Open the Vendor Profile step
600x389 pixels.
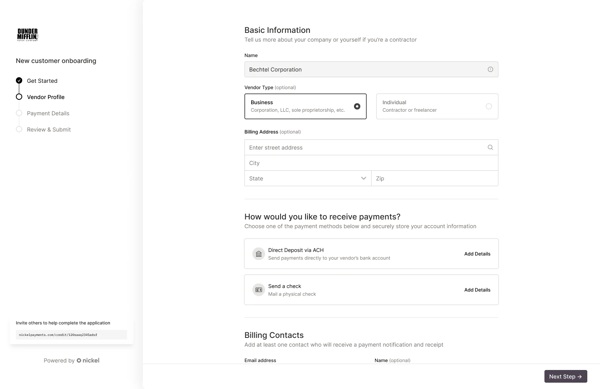point(46,97)
